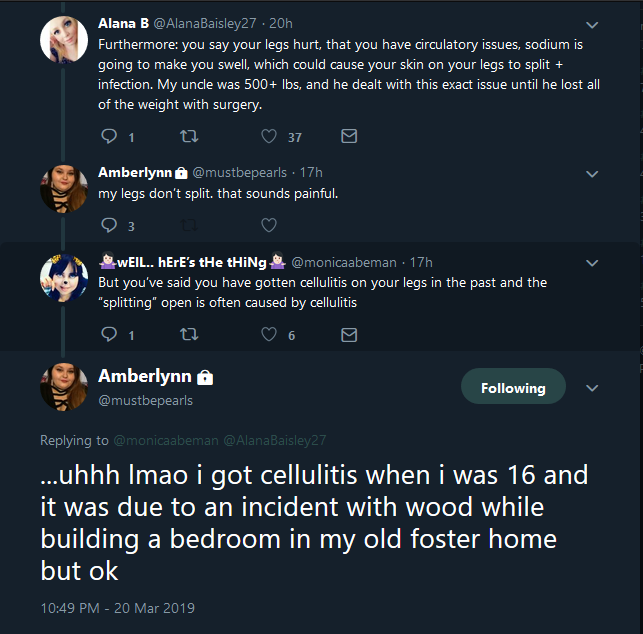This screenshot has width=643, height=634.
Task: Open @AlanaBaisley27 link in Replying to line
Action: point(275,440)
